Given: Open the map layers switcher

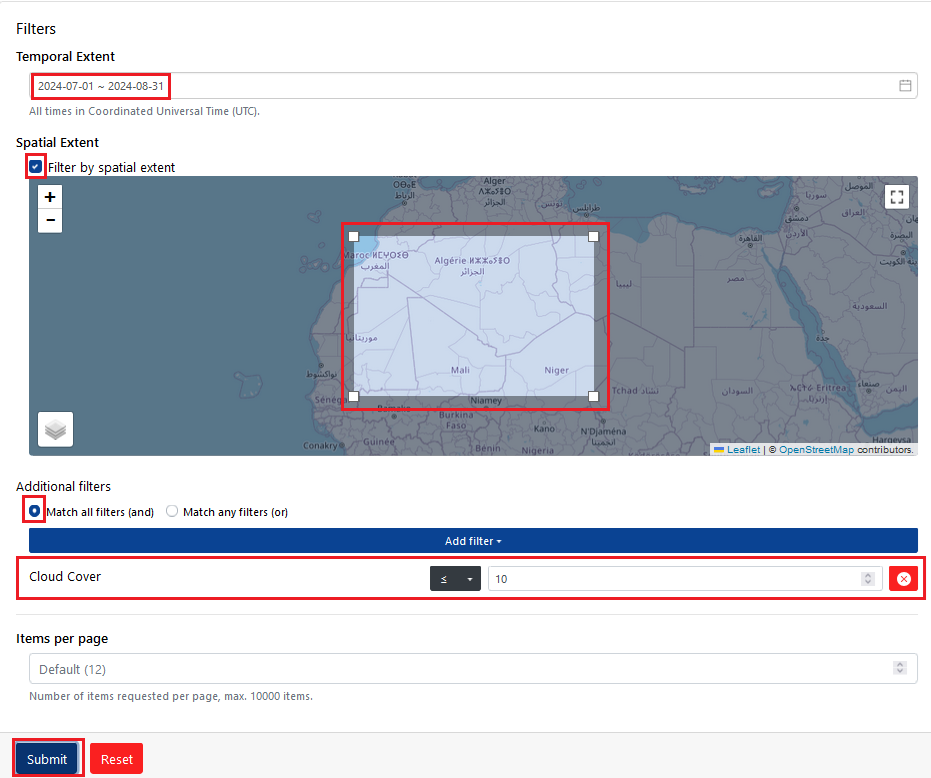Looking at the screenshot, I should pos(55,429).
